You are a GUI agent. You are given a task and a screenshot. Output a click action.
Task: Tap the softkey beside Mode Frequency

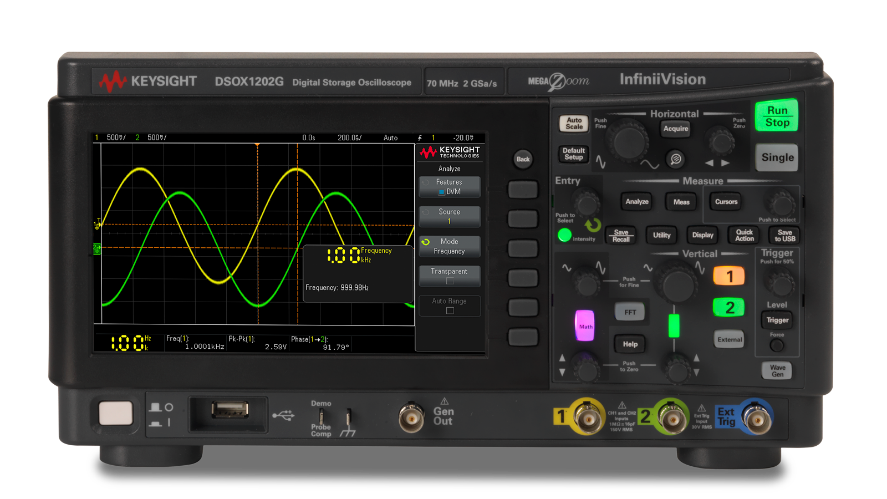click(x=522, y=248)
